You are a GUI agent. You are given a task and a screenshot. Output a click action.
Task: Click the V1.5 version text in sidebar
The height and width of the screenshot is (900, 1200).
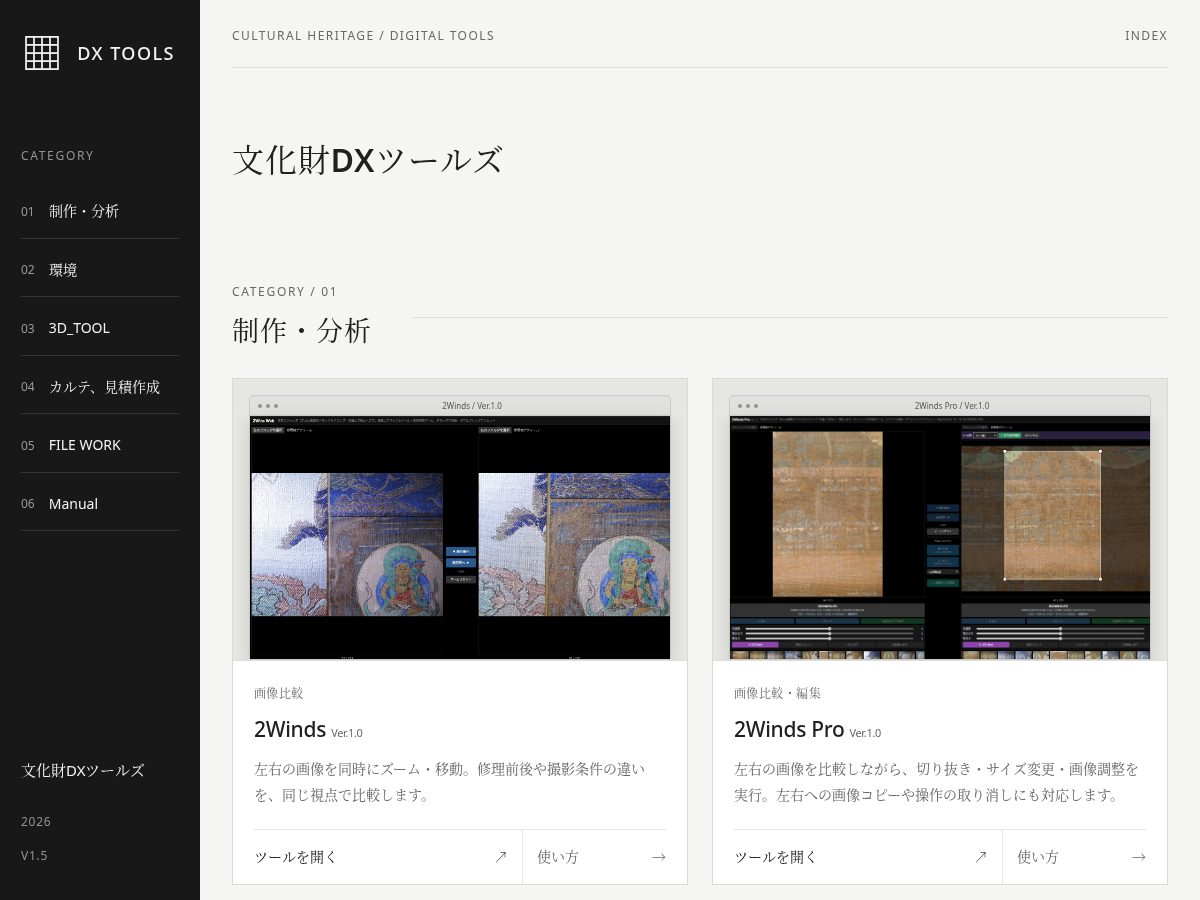click(x=34, y=856)
